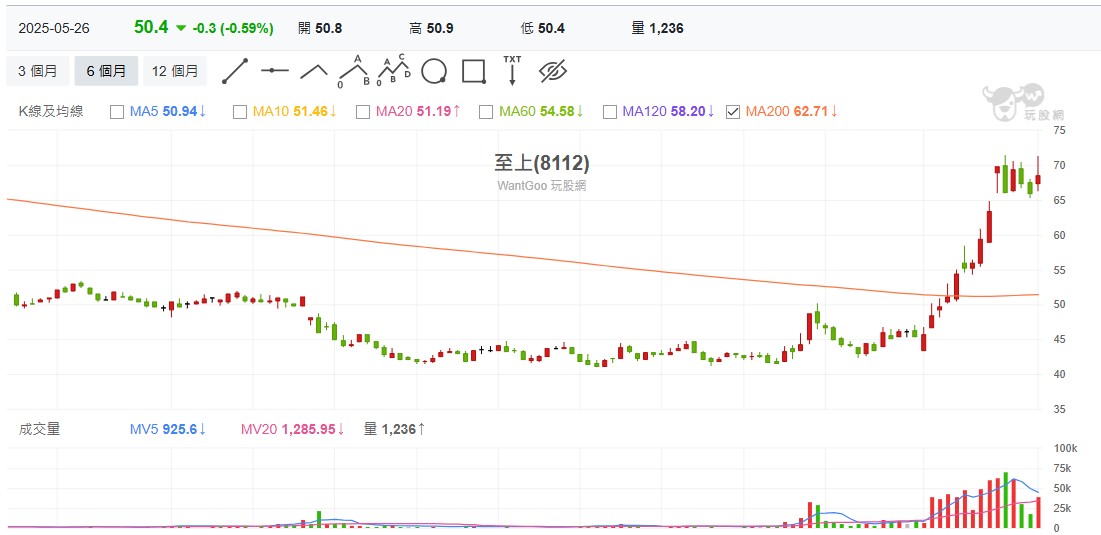
Task: Click the tallest green volume bar
Action: click(1005, 500)
